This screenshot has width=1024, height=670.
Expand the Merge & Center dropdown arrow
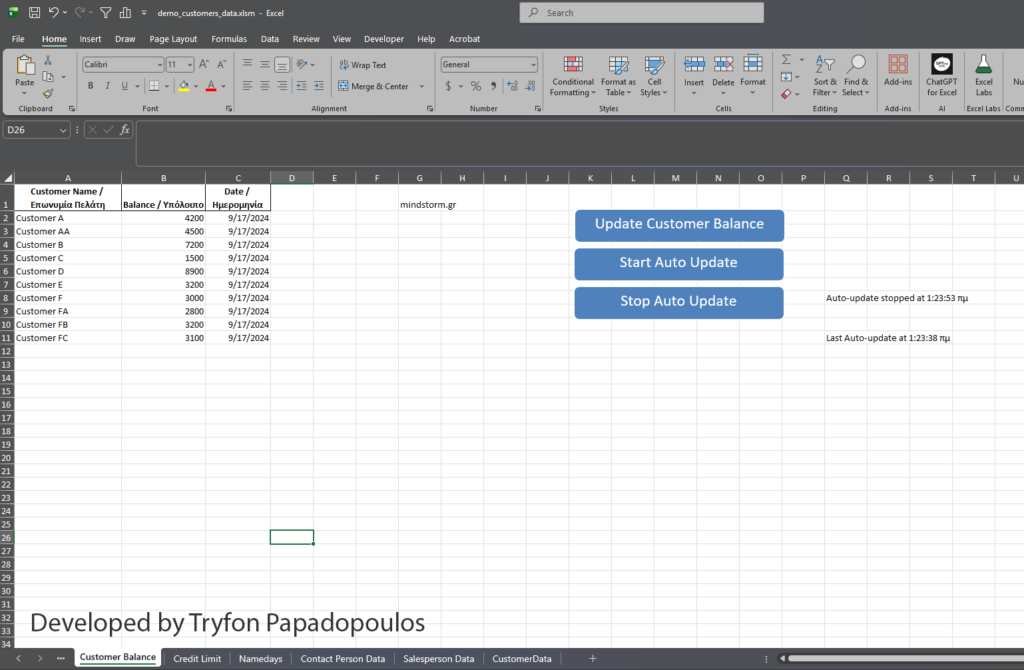click(421, 86)
